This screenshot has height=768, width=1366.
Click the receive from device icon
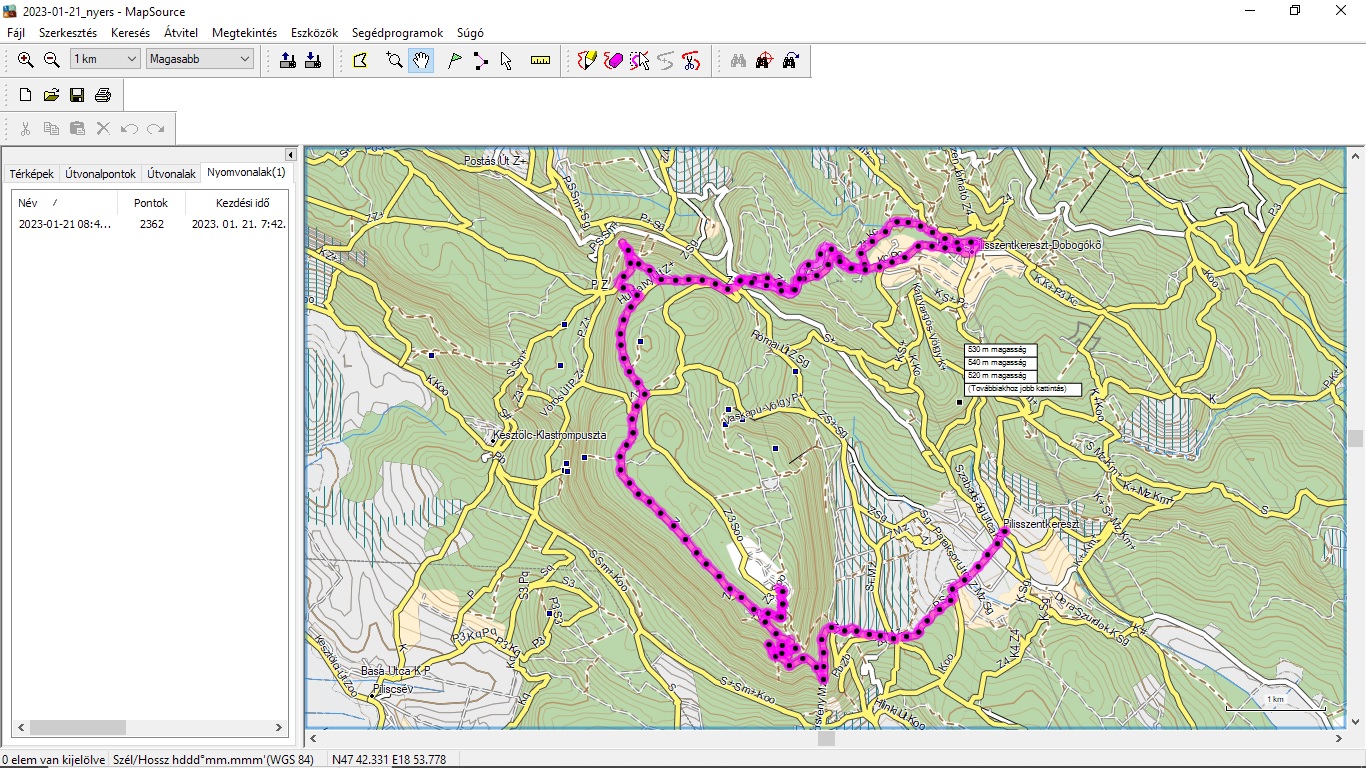coord(313,60)
